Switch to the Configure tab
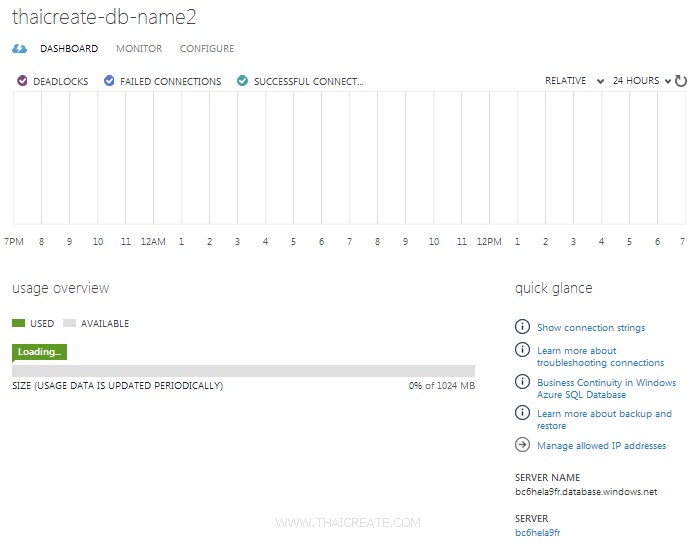Viewport: 698px width, 548px height. (x=207, y=49)
